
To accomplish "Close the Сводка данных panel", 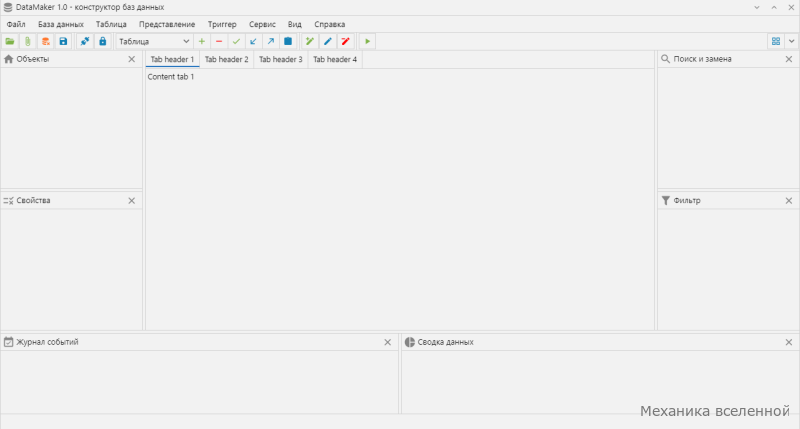I will coord(789,342).
